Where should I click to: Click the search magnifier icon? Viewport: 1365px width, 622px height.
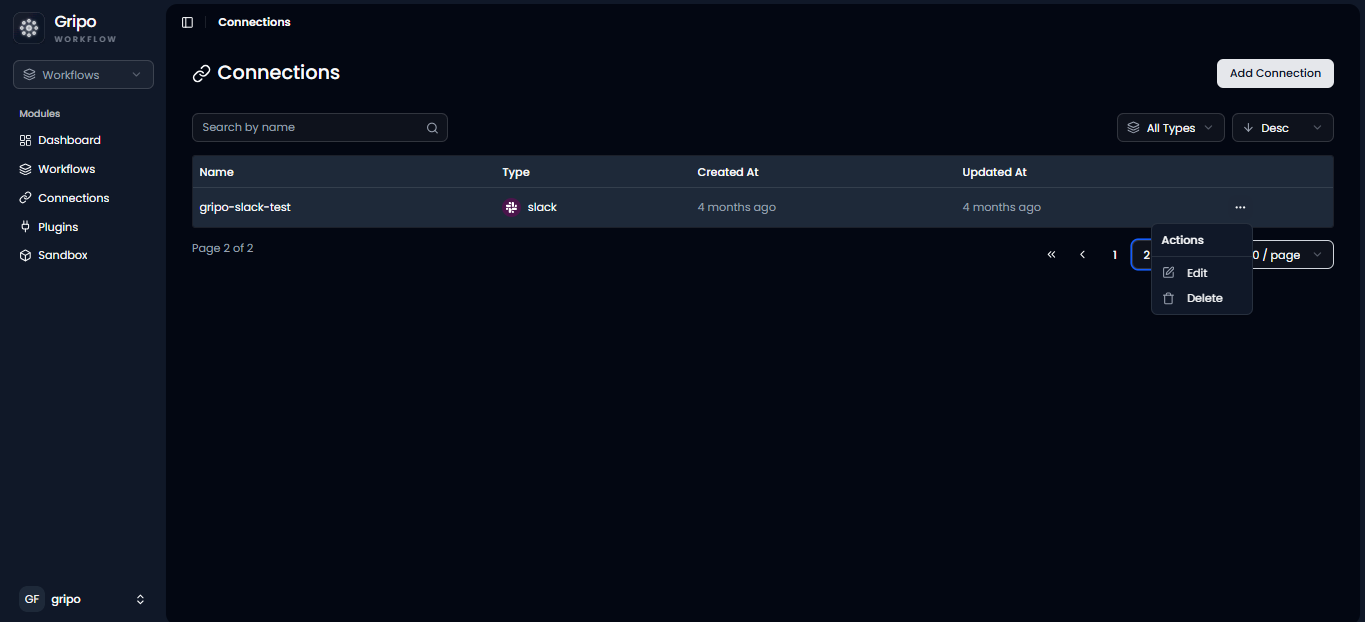tap(432, 128)
